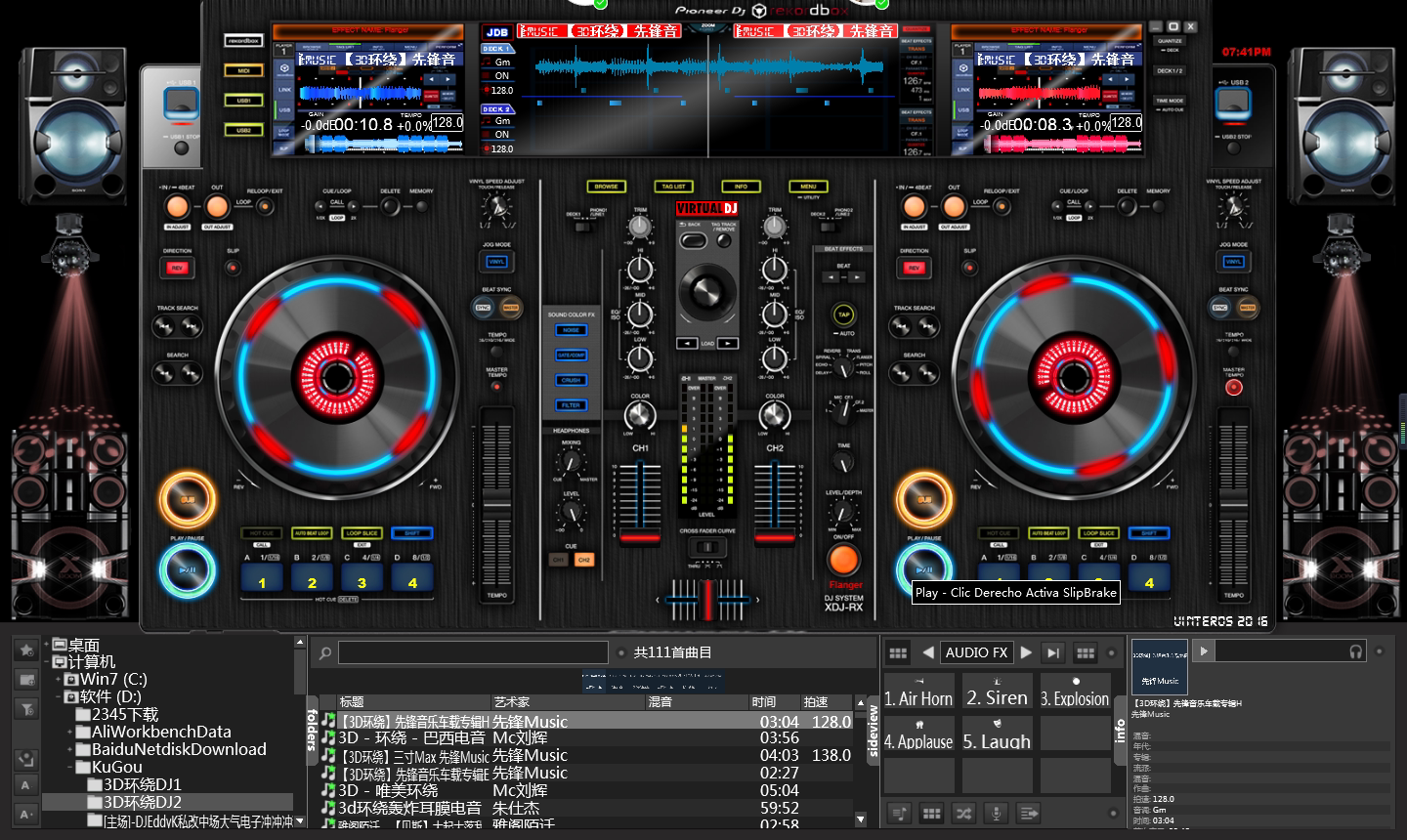Click left deck track search next button
Image resolution: width=1407 pixels, height=840 pixels.
190,327
